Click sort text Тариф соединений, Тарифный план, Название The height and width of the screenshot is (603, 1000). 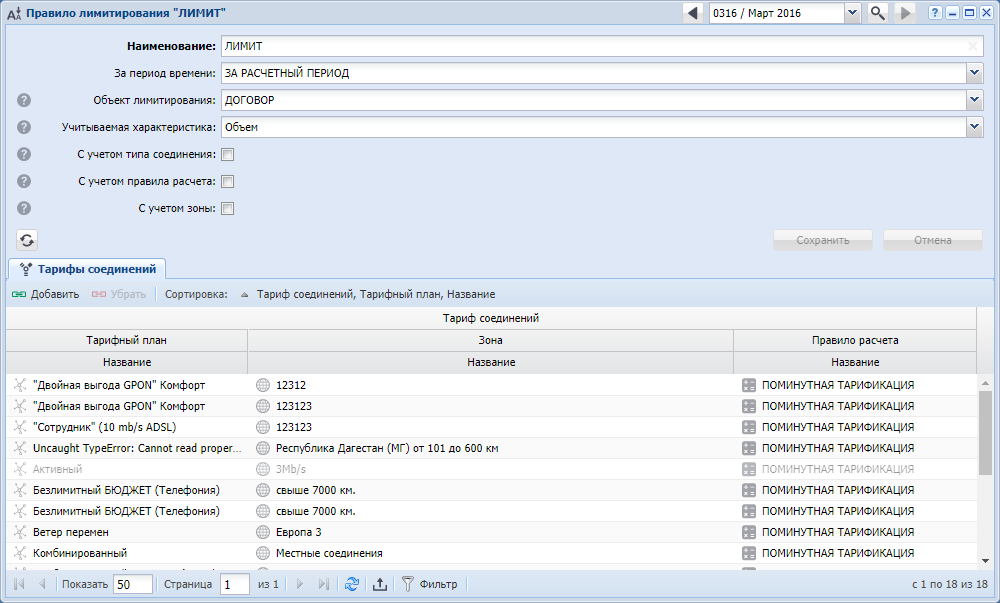(x=376, y=294)
